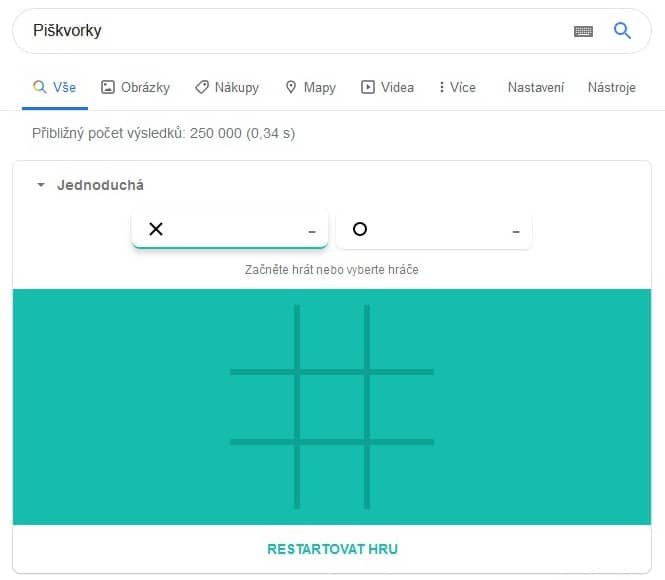Place mark in middle-left board cell
Image resolution: width=665 pixels, height=580 pixels.
point(262,407)
